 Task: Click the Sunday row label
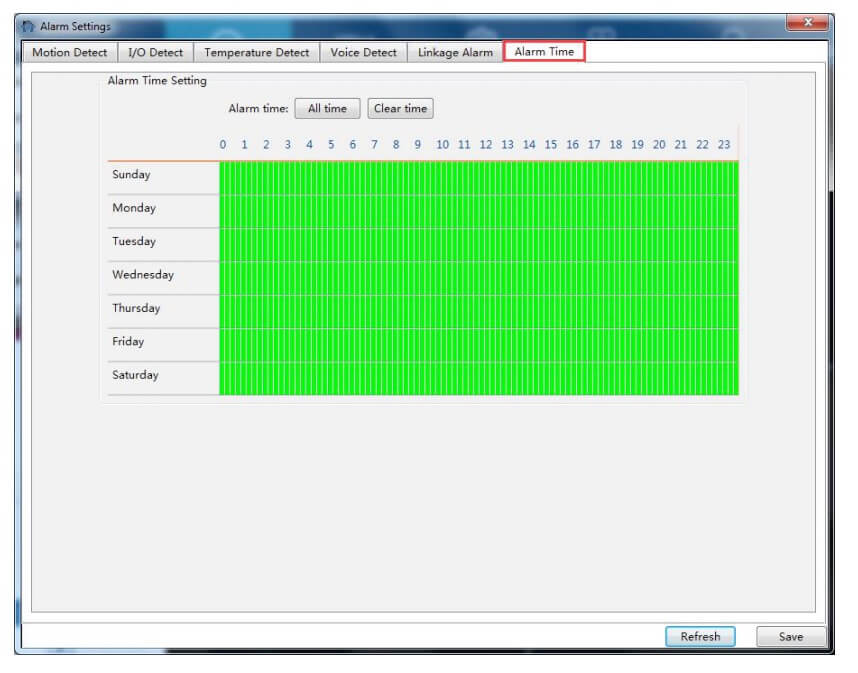(131, 175)
